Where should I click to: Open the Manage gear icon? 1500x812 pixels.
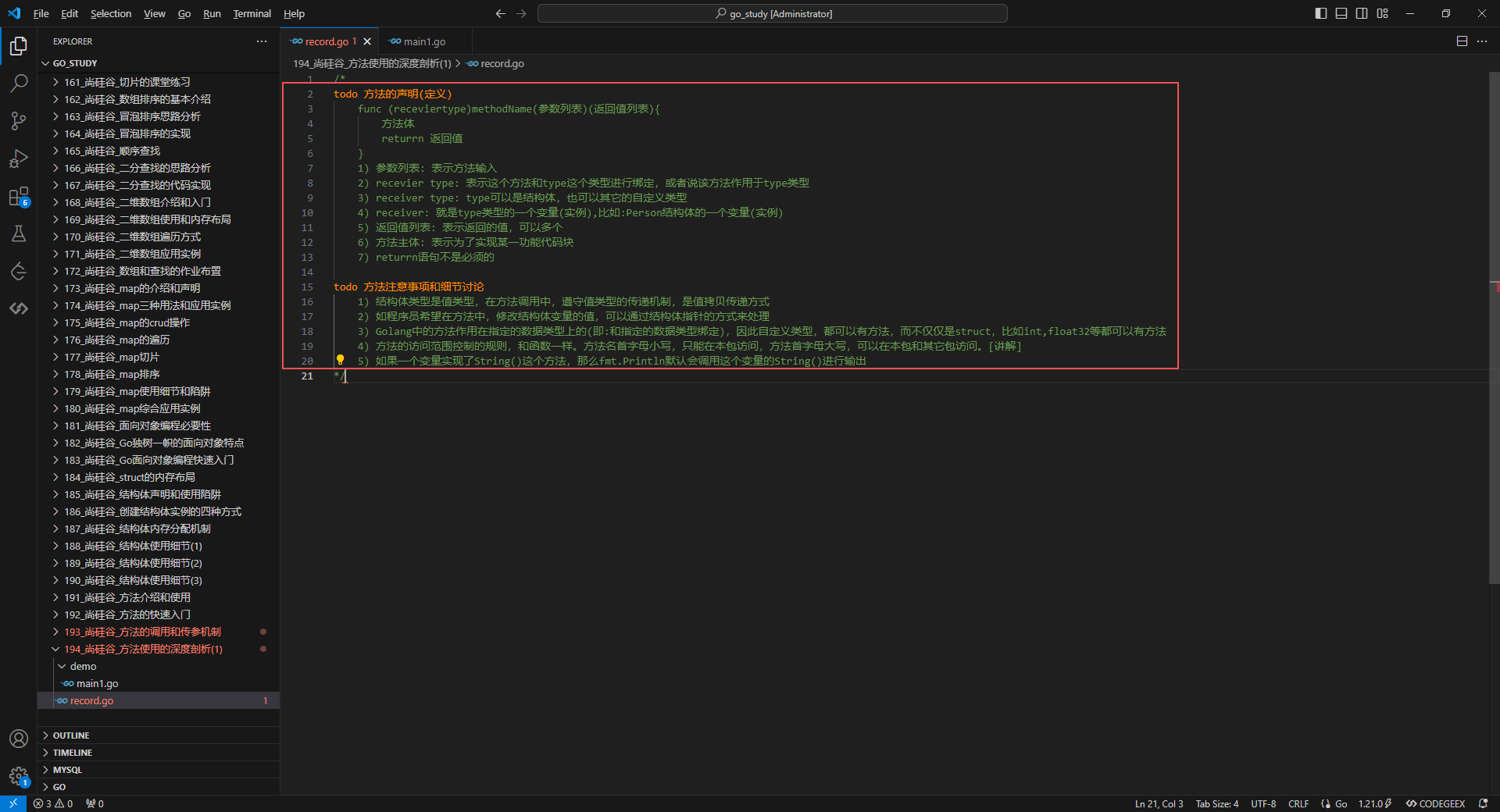19,776
